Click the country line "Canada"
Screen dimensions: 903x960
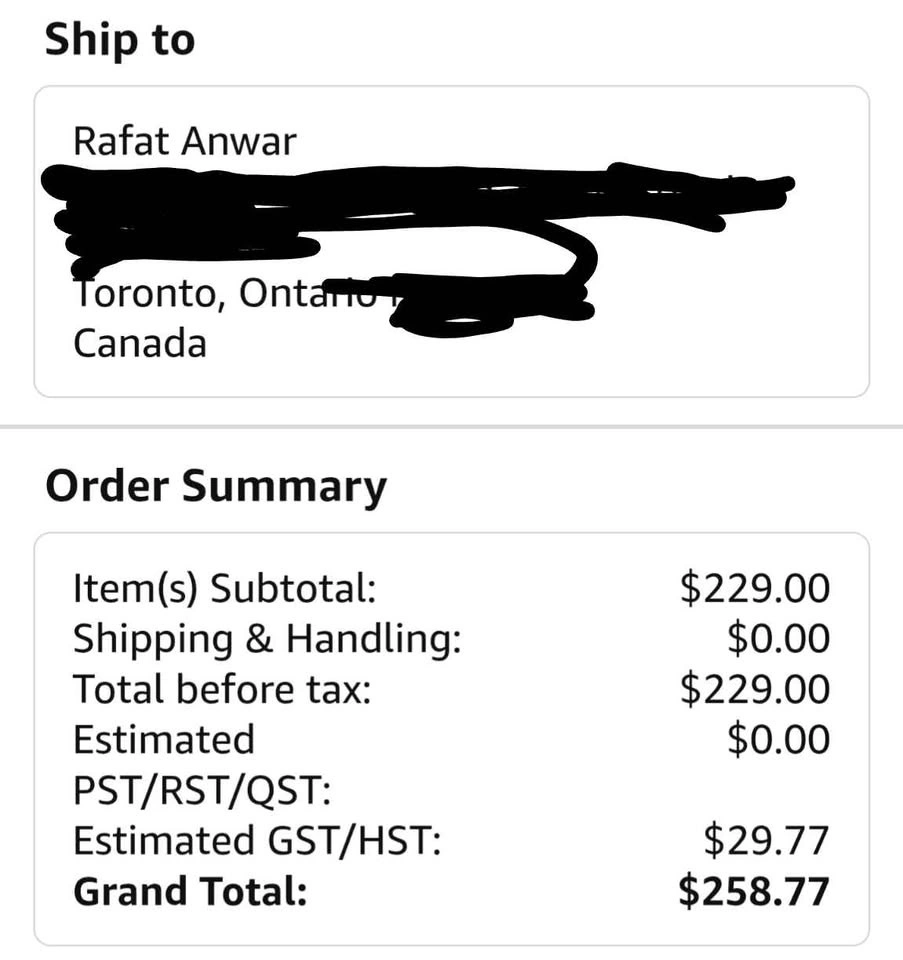[x=140, y=343]
